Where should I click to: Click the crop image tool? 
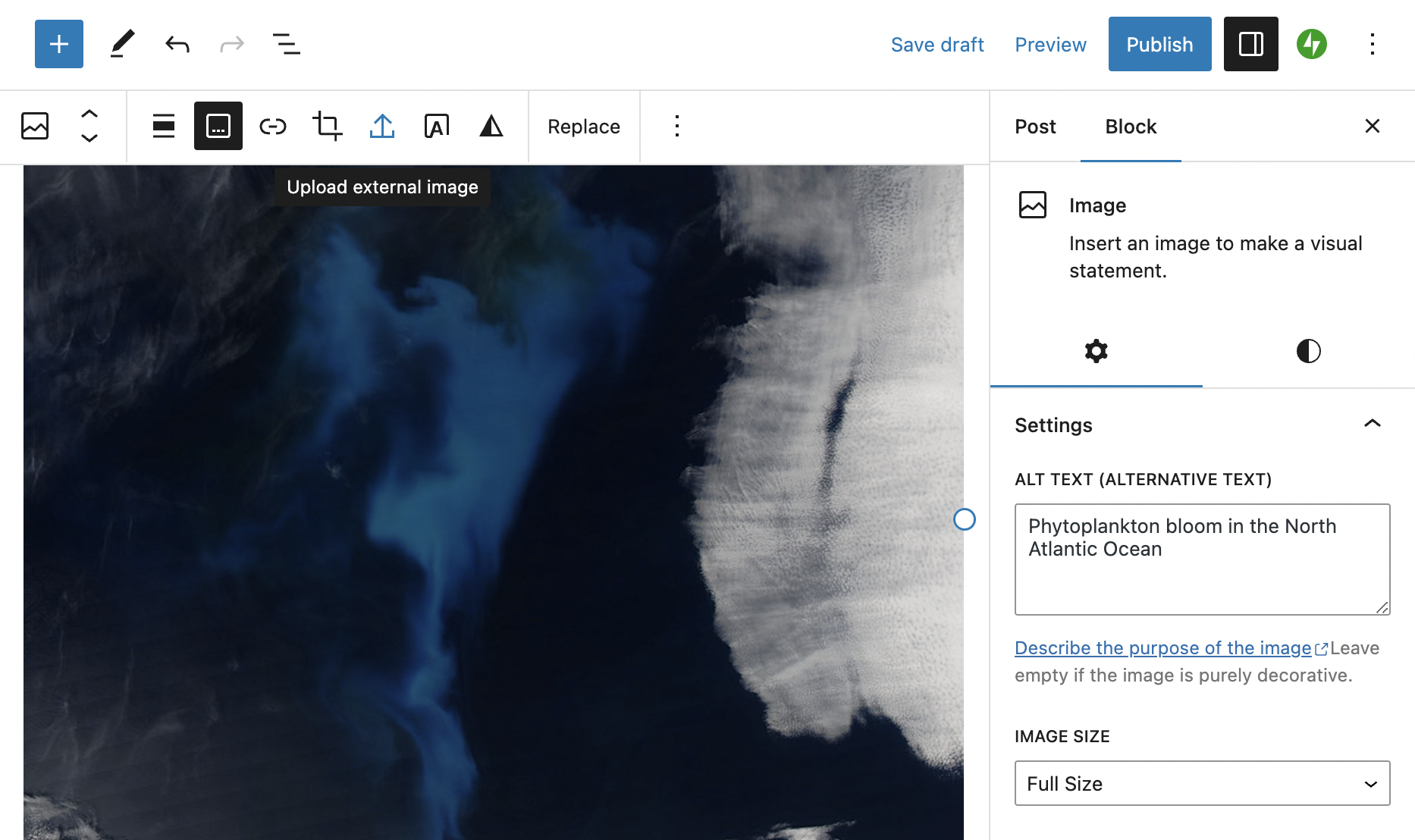(327, 126)
